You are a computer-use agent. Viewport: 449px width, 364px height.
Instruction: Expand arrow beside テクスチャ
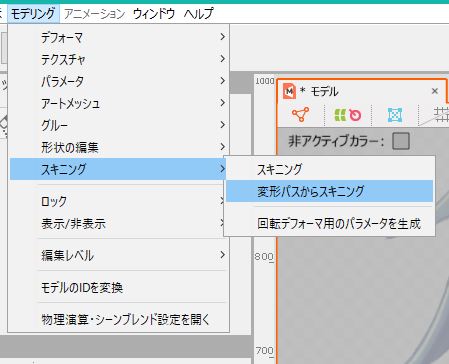coord(223,59)
